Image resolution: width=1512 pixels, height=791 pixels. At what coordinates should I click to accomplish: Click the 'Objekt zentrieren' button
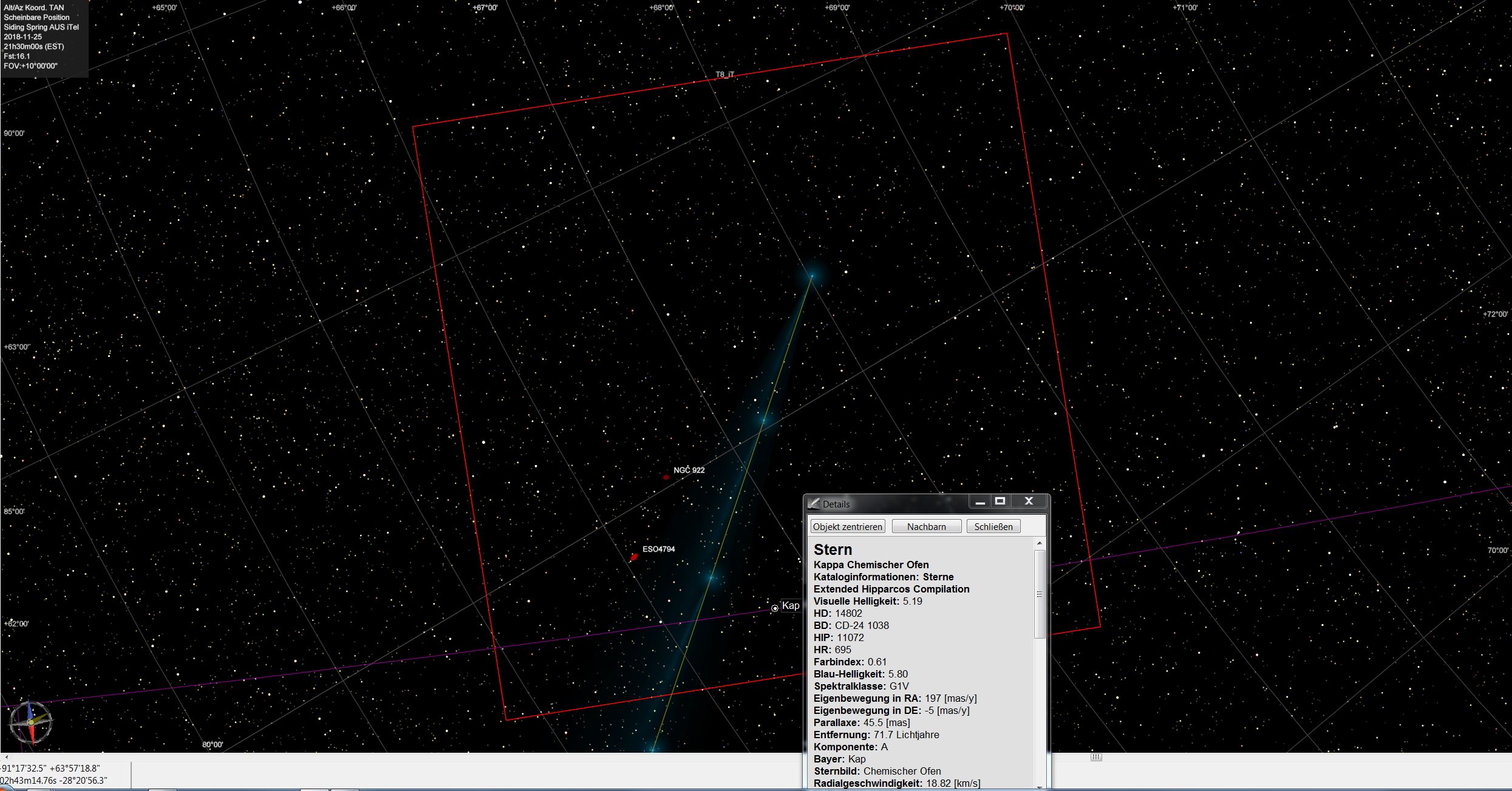click(x=848, y=526)
